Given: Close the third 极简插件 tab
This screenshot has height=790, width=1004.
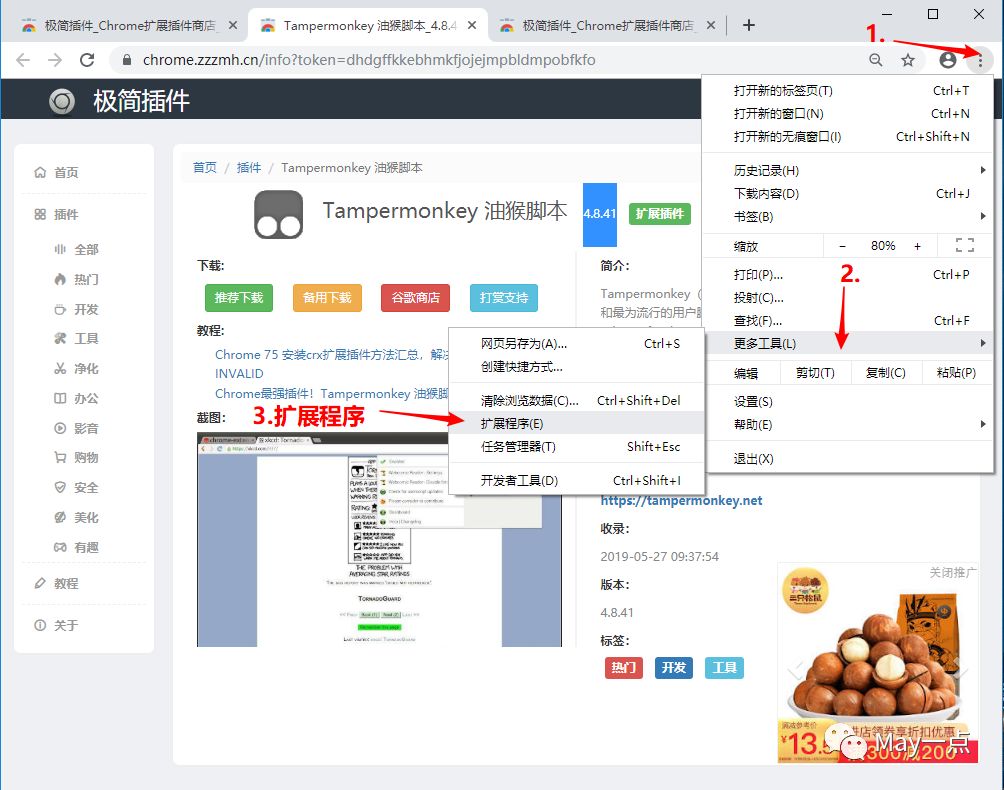Looking at the screenshot, I should (711, 25).
